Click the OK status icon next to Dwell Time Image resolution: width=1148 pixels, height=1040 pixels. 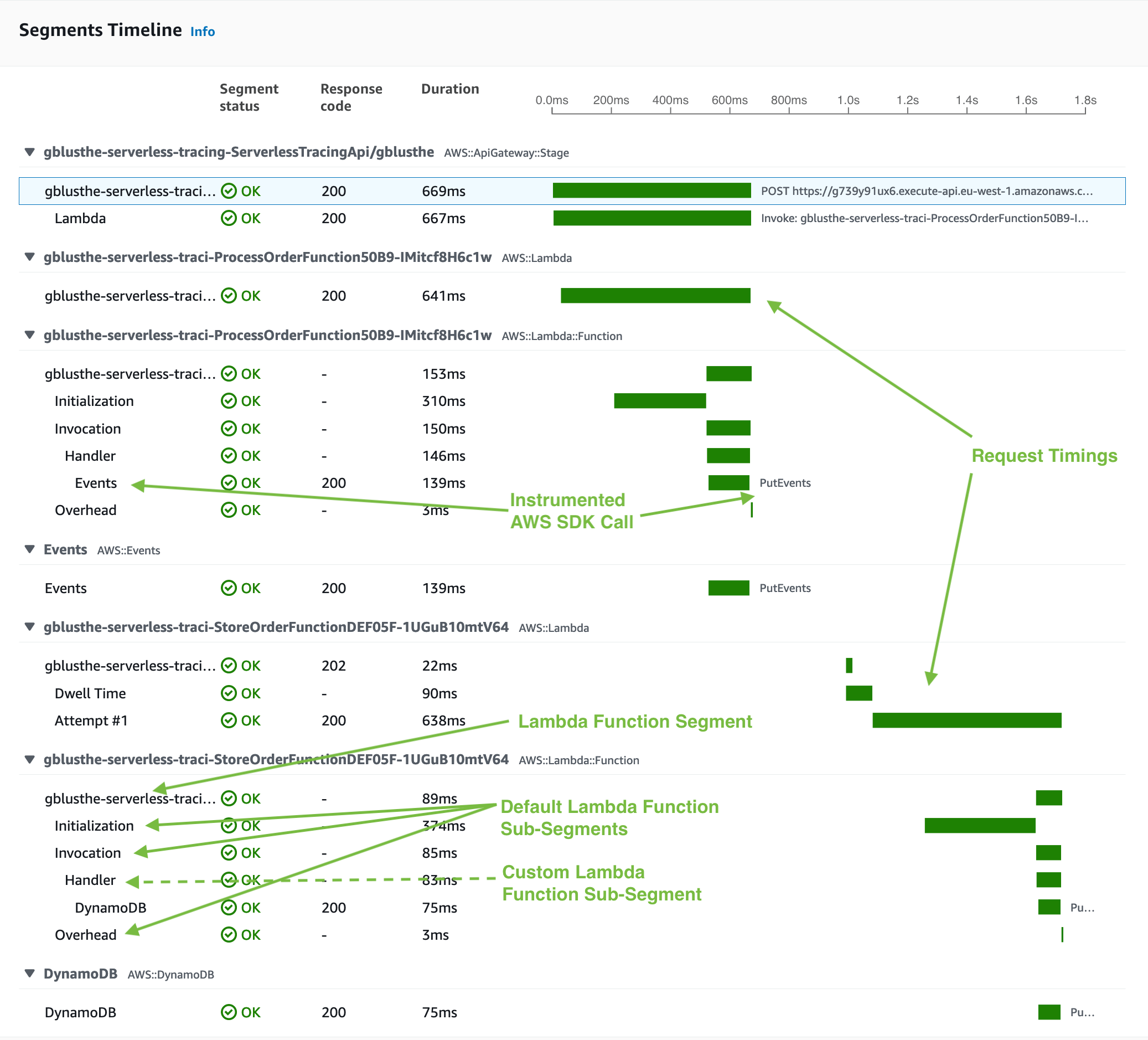(230, 693)
